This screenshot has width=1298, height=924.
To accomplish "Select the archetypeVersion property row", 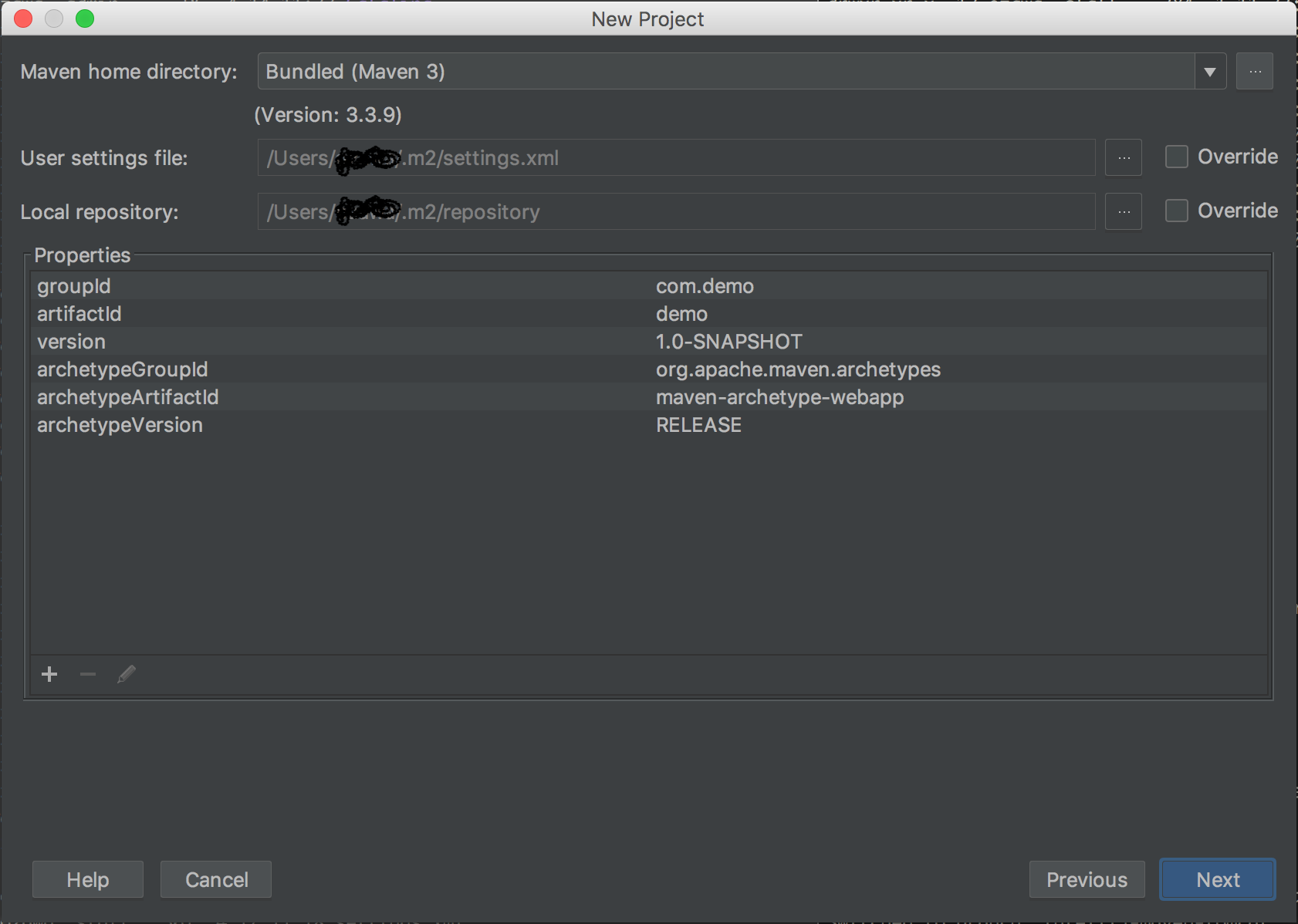I will click(649, 425).
